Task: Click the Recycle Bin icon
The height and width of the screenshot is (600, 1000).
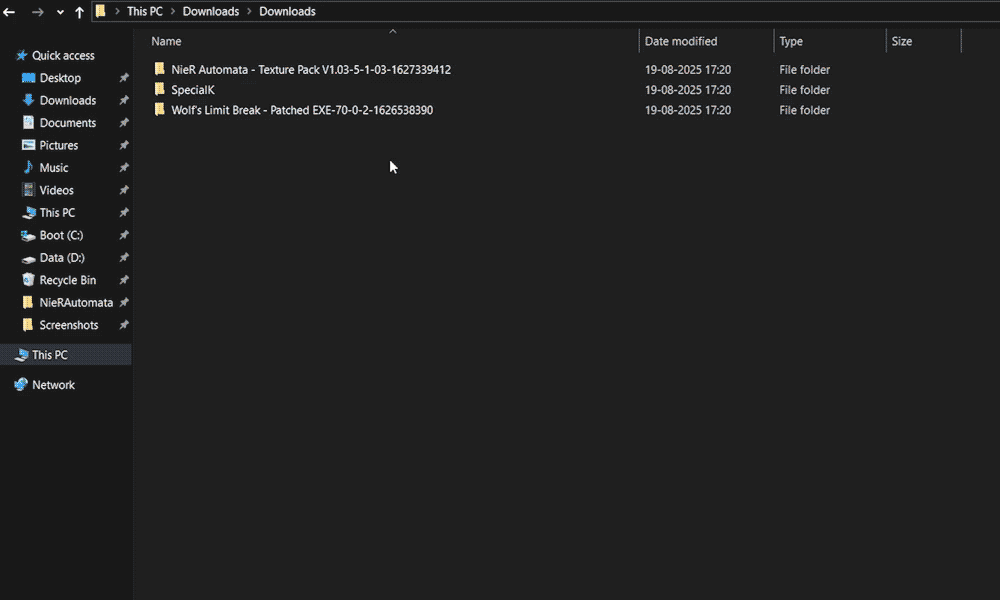Action: 28,280
